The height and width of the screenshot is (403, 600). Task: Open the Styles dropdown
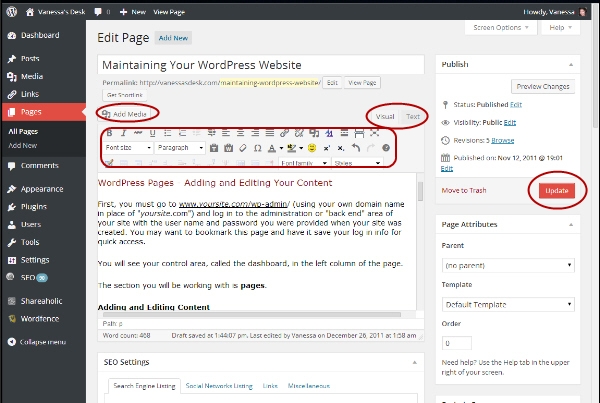[x=357, y=163]
